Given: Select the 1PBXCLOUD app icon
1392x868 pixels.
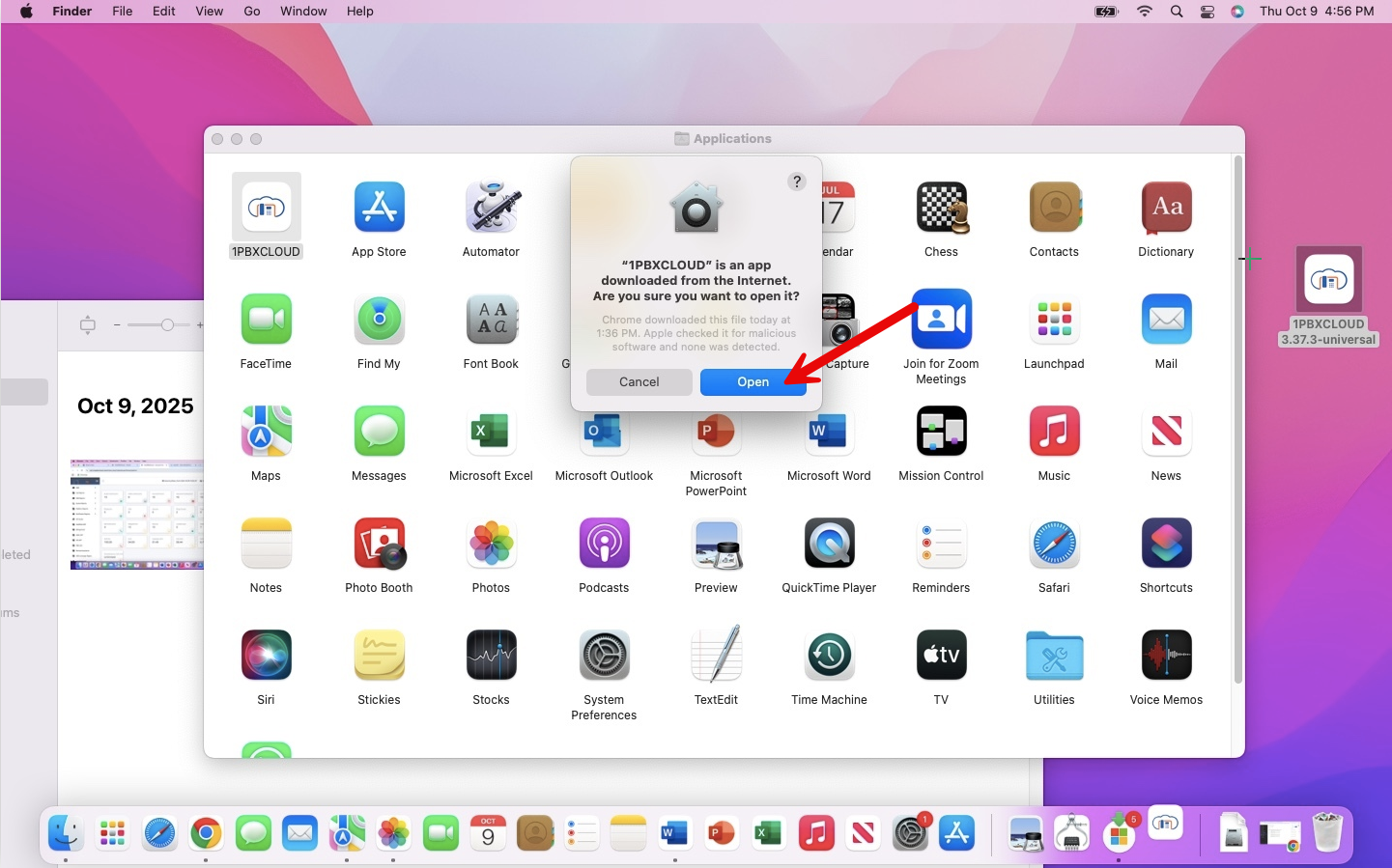Looking at the screenshot, I should click(267, 208).
